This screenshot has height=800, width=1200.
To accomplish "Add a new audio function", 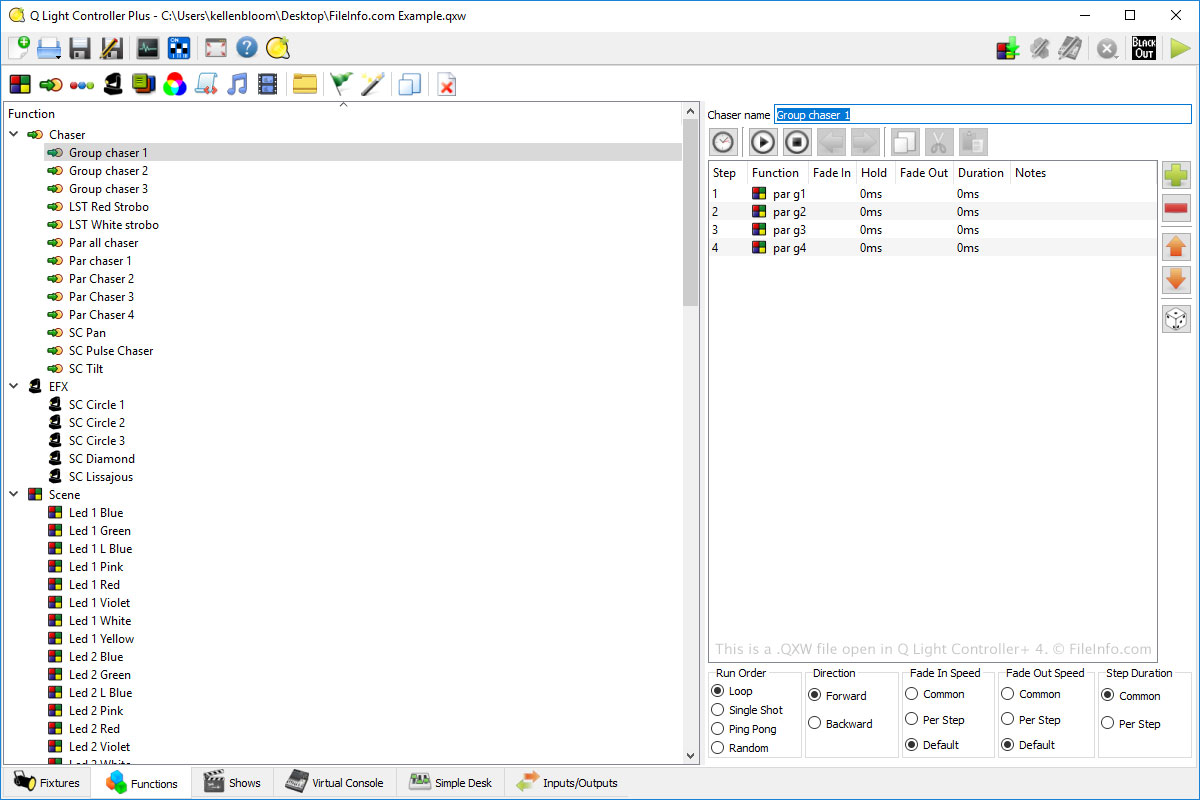I will tap(237, 85).
